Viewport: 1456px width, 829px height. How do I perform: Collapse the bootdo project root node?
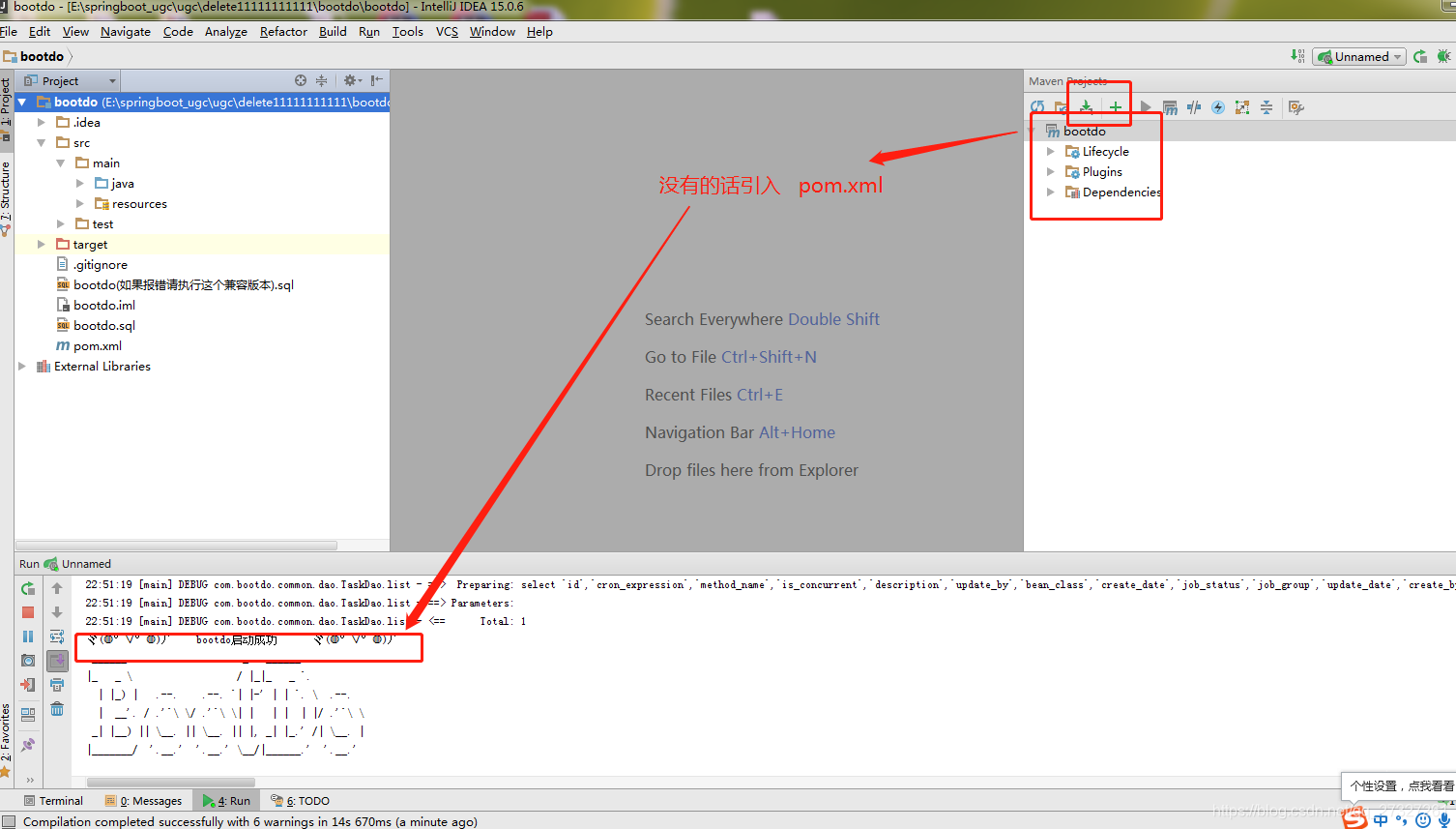[22, 102]
